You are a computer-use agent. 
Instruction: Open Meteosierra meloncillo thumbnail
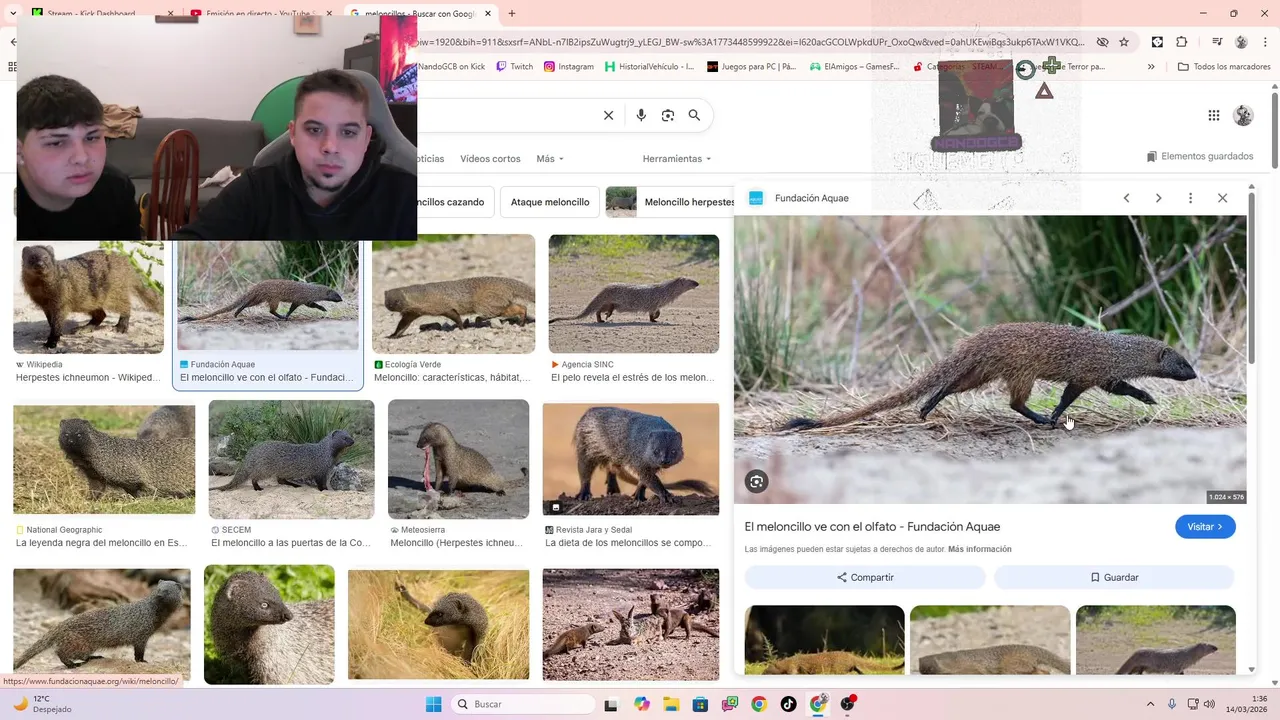458,459
